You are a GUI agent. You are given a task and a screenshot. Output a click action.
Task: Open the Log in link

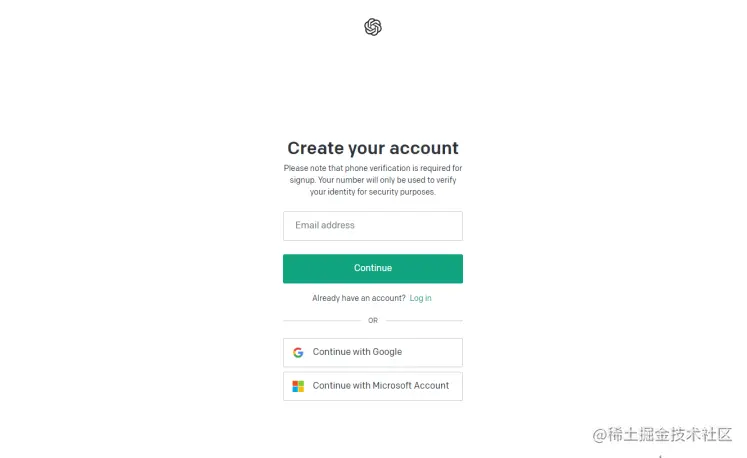pos(420,298)
